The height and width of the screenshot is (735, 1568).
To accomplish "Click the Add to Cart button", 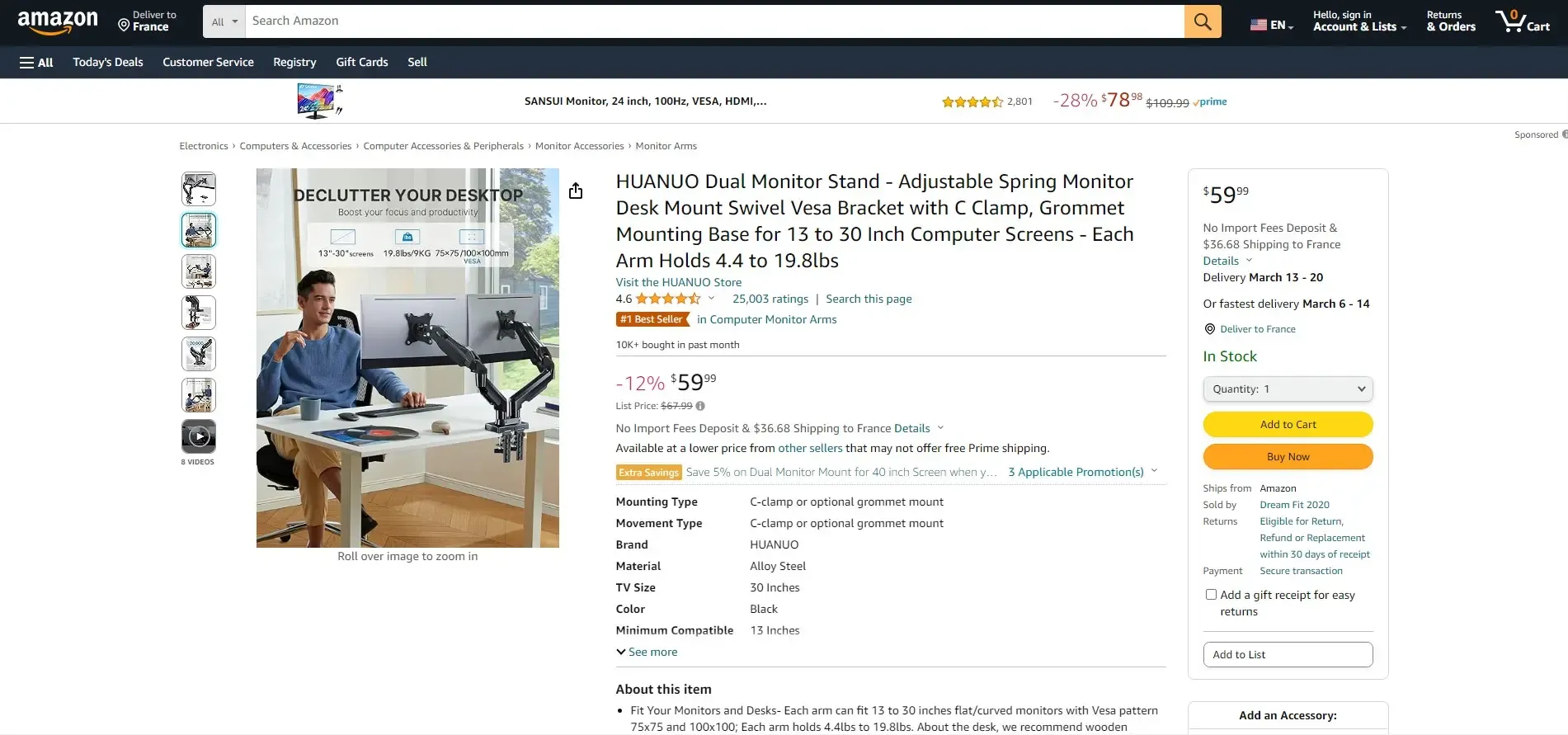I will pos(1288,424).
